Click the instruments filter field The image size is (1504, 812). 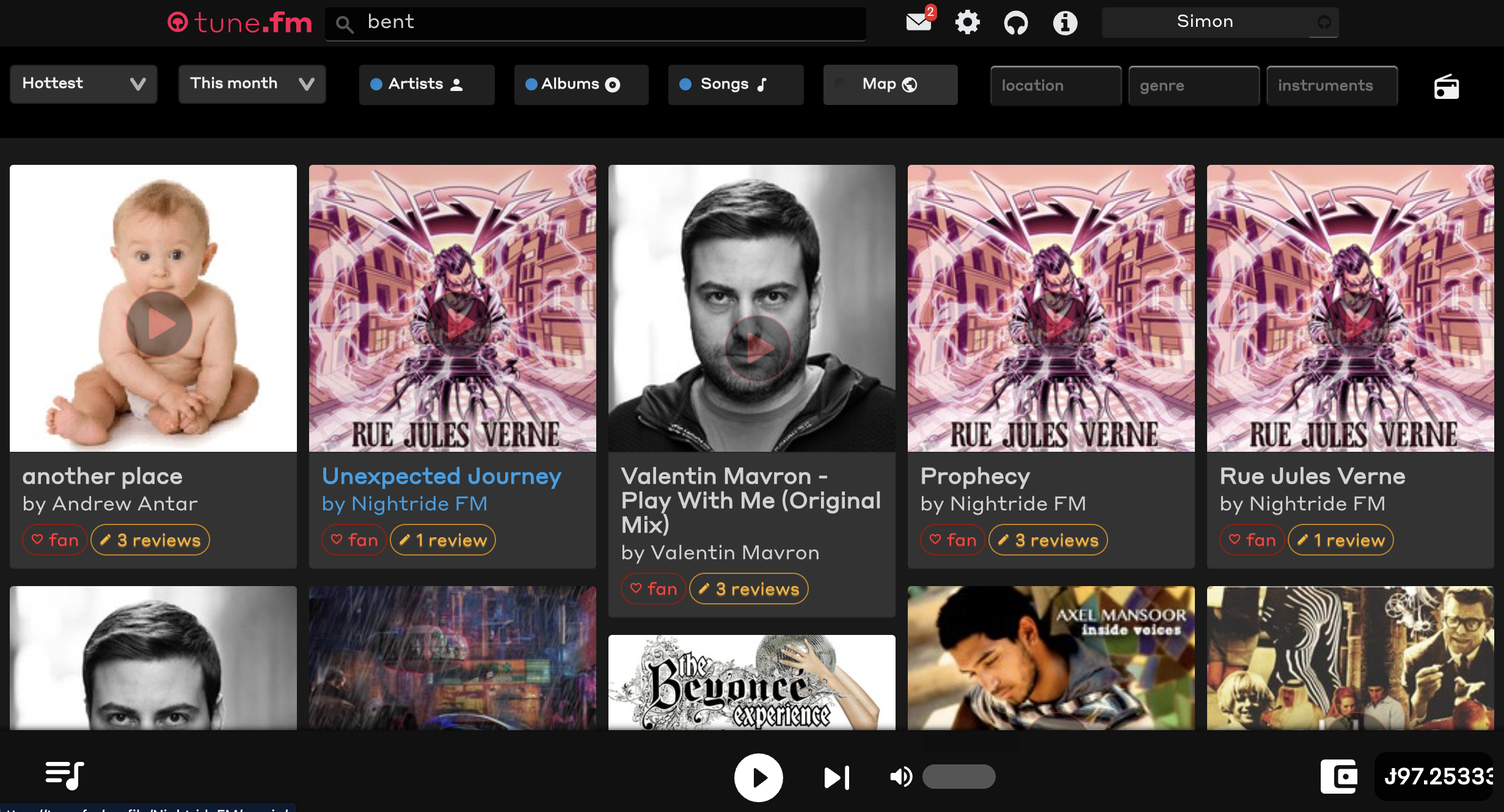1332,85
